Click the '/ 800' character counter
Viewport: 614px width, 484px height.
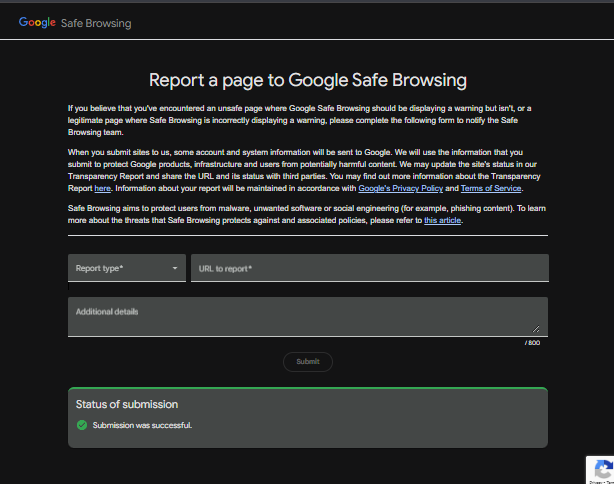tap(532, 343)
